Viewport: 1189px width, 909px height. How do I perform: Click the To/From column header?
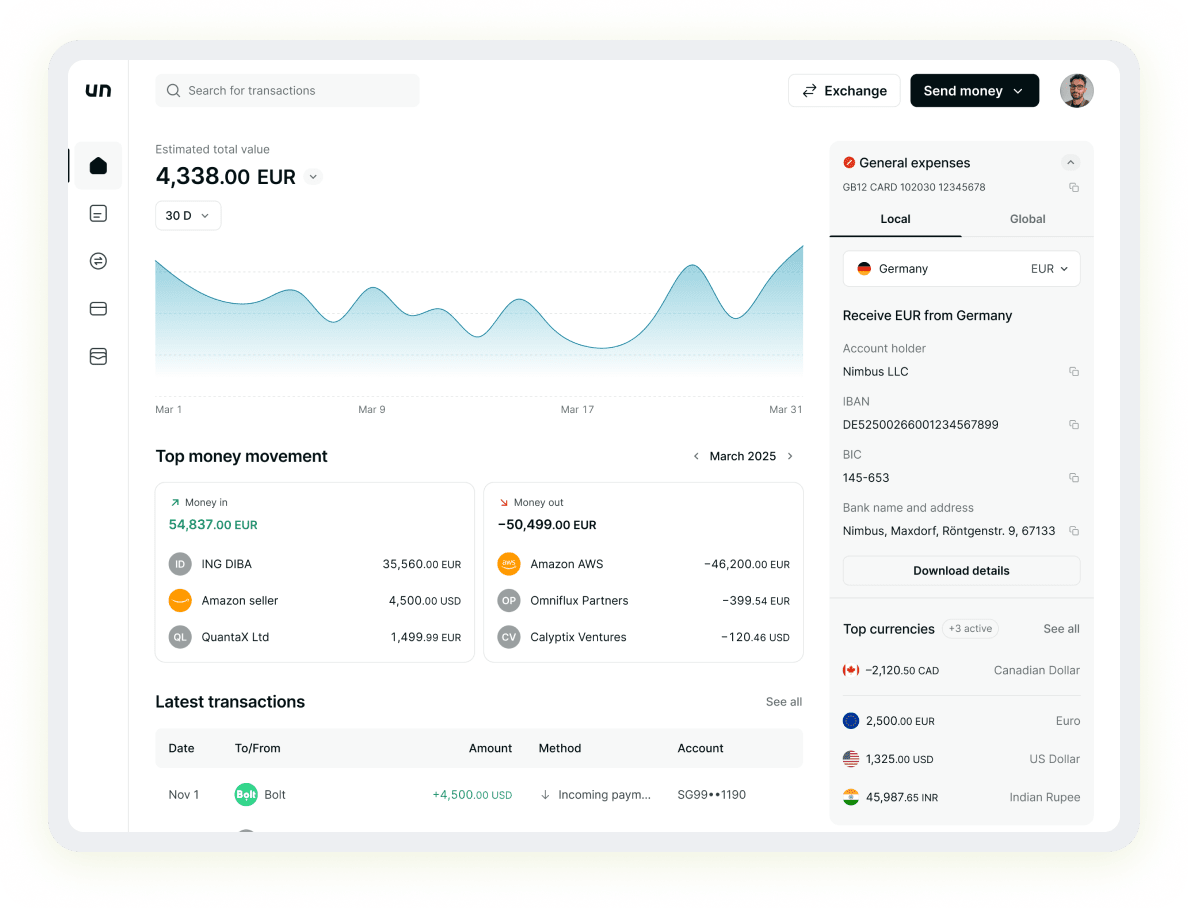coord(258,748)
